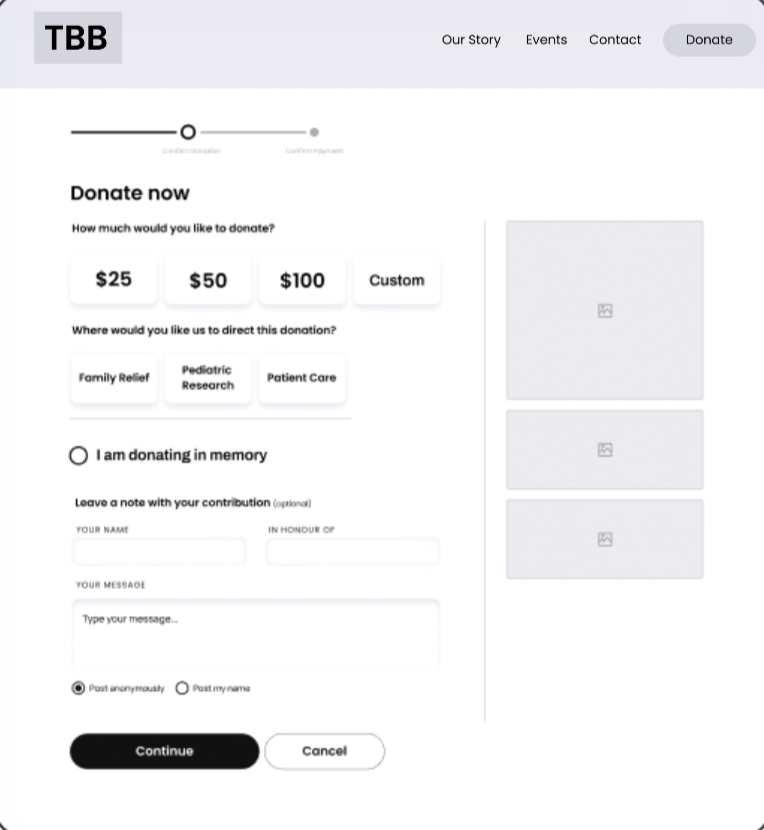Direct the donation to Pediatric Research
This screenshot has height=830, width=764.
tap(208, 378)
